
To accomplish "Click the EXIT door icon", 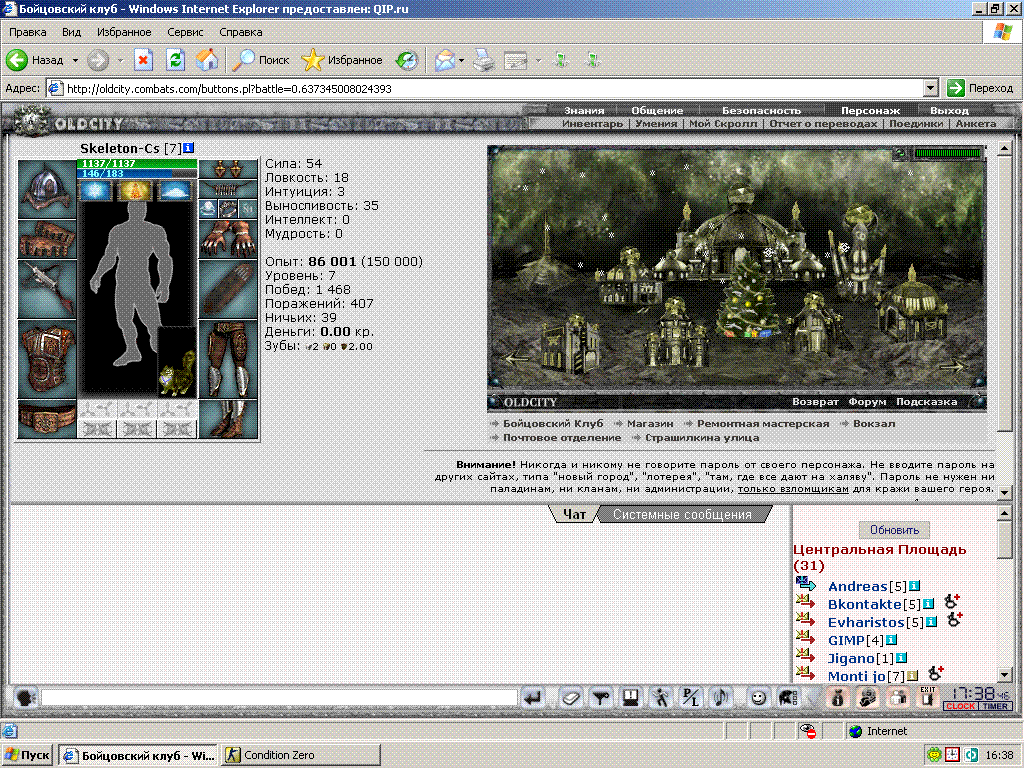I will pos(927,697).
